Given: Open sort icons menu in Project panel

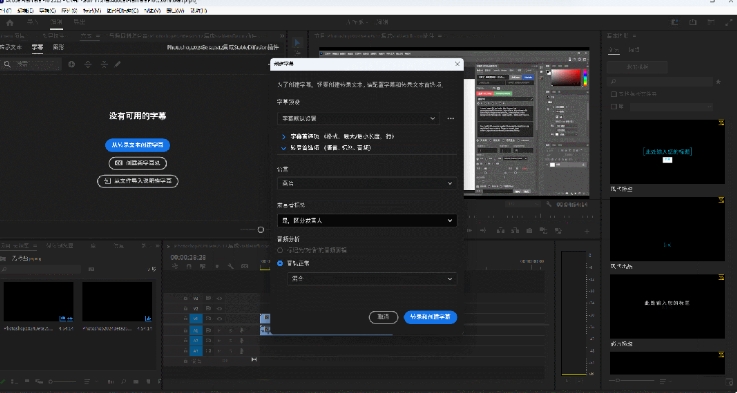Looking at the screenshot, I should (x=87, y=382).
